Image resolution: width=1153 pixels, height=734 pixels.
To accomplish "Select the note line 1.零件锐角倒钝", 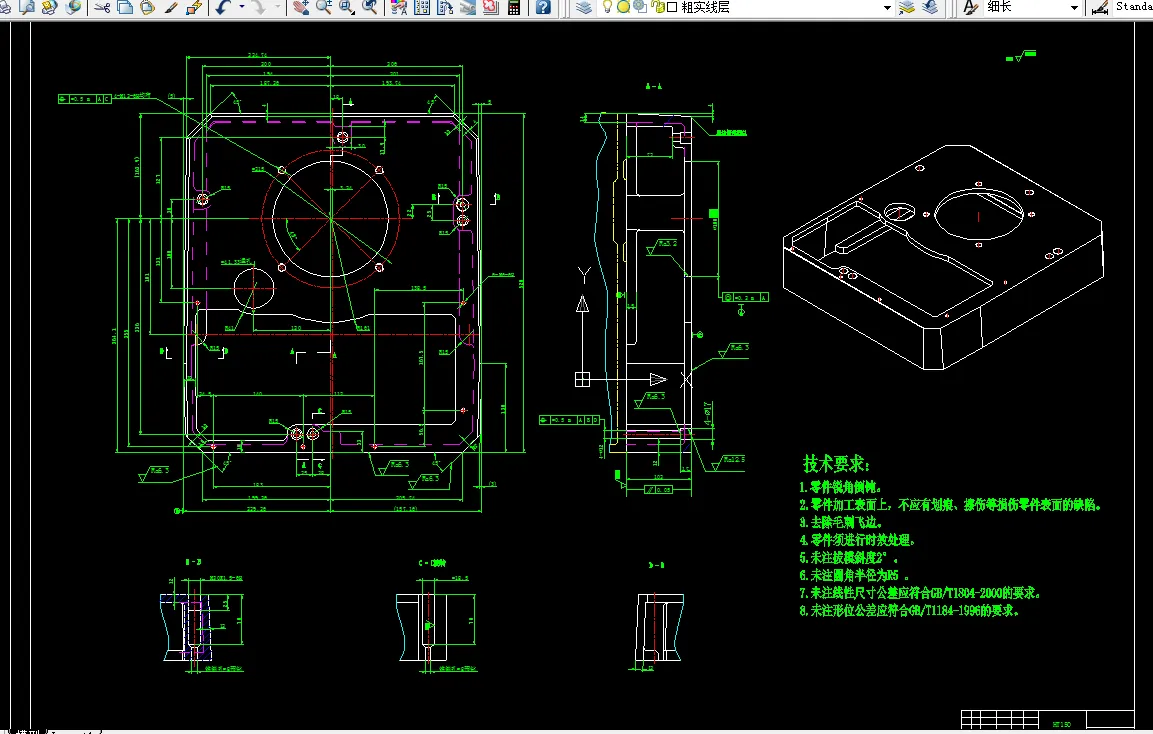I will click(840, 487).
